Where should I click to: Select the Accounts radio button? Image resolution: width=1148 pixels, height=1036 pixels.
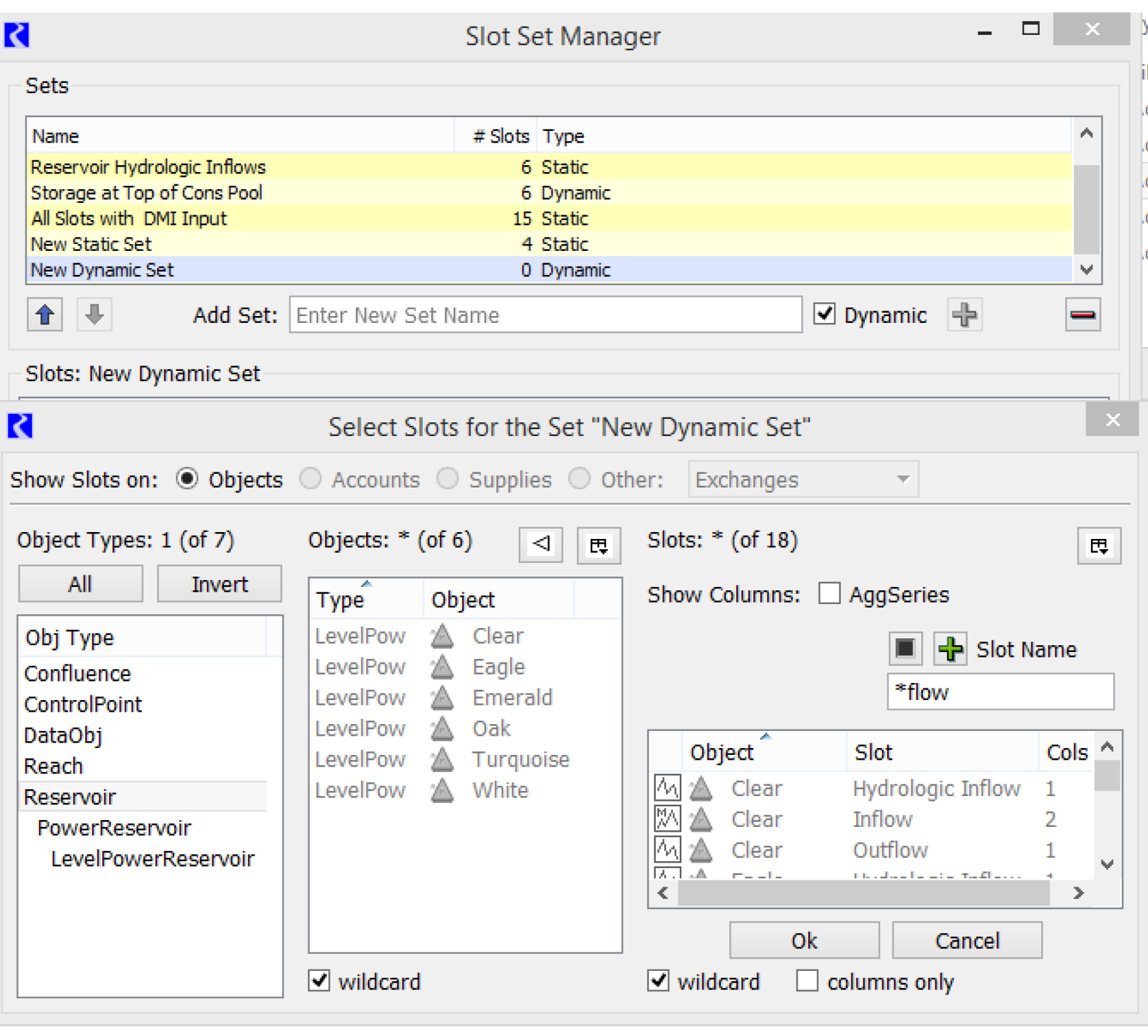(310, 479)
